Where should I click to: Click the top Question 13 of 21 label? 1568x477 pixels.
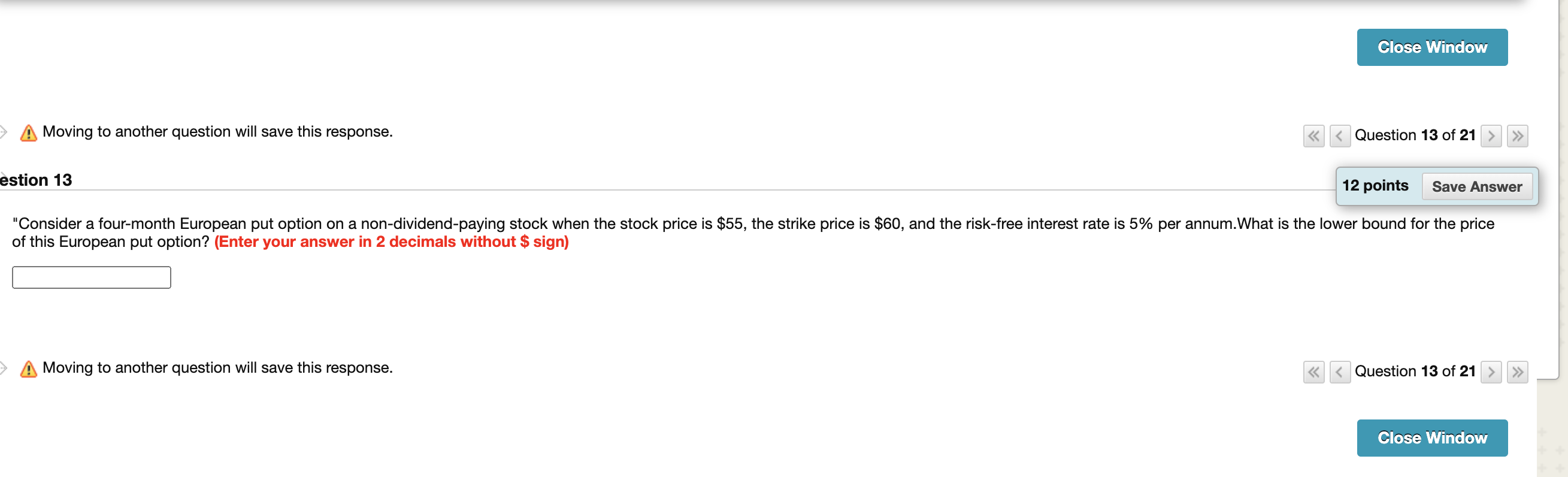point(1415,135)
